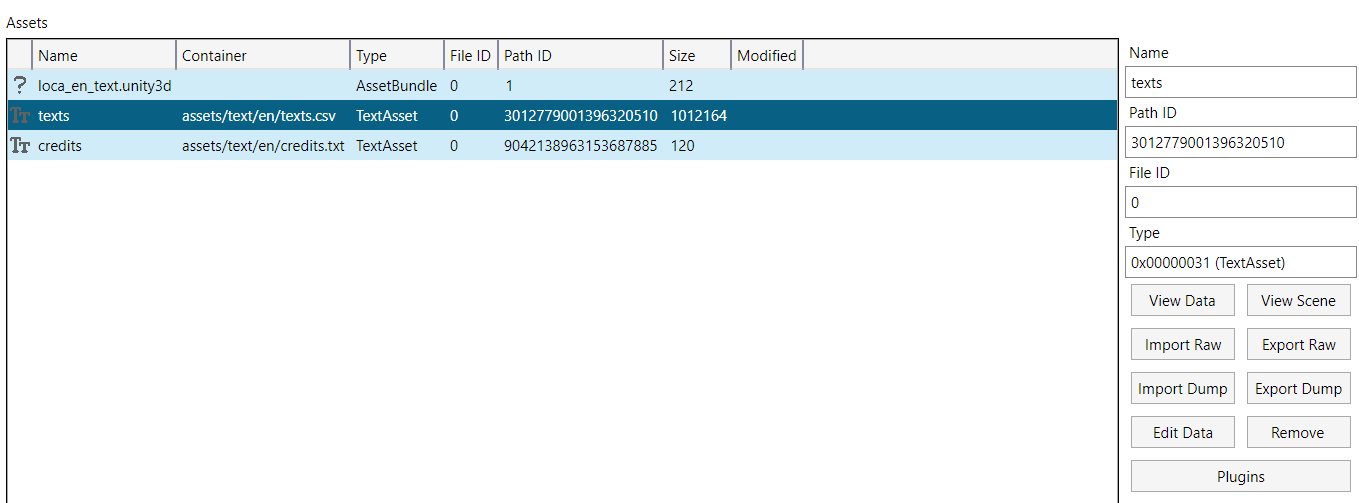
Task: Open View Scene
Action: coord(1298,301)
